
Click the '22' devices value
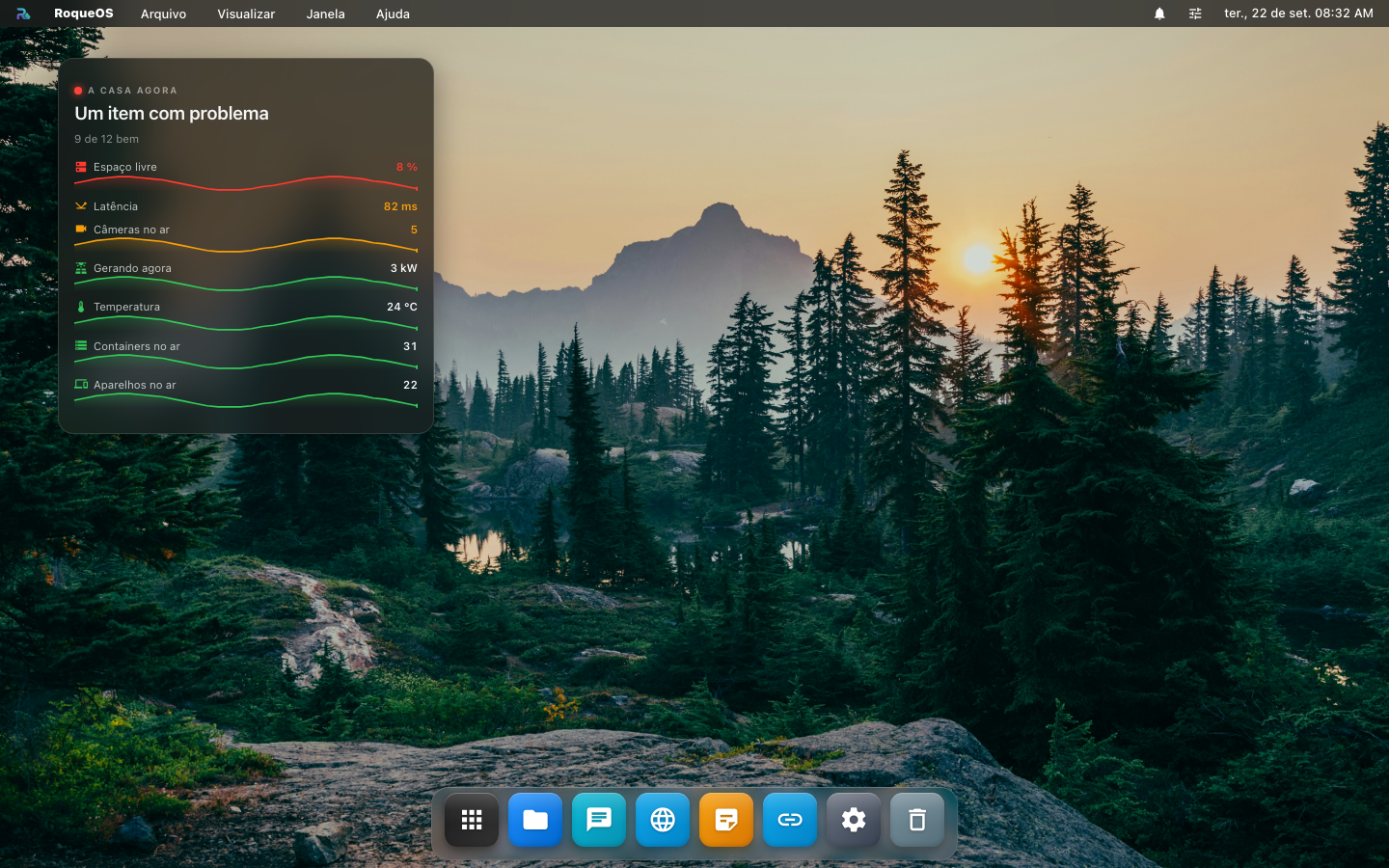pos(410,385)
